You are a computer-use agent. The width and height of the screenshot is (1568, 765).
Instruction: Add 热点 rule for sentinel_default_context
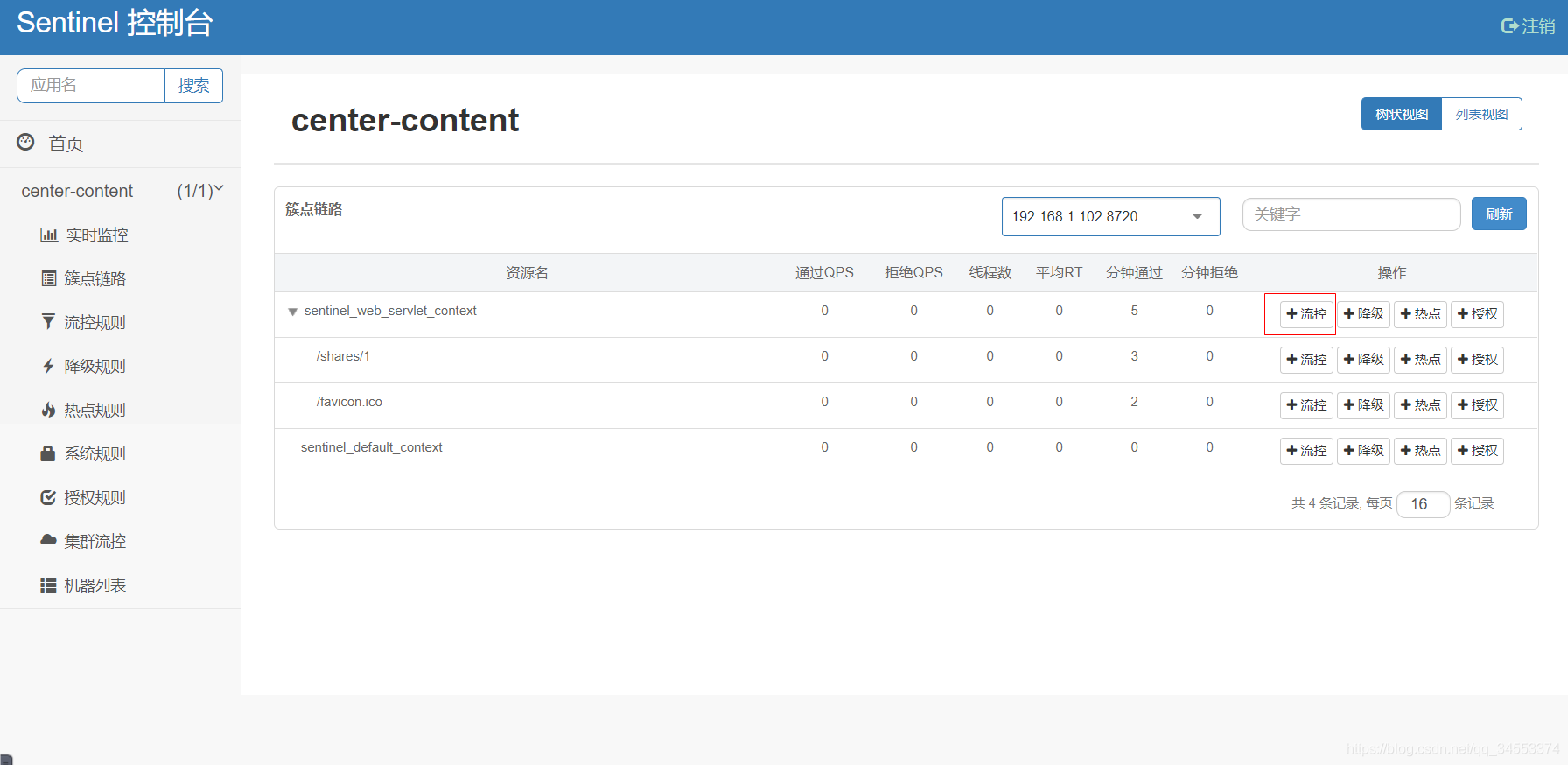point(1420,451)
